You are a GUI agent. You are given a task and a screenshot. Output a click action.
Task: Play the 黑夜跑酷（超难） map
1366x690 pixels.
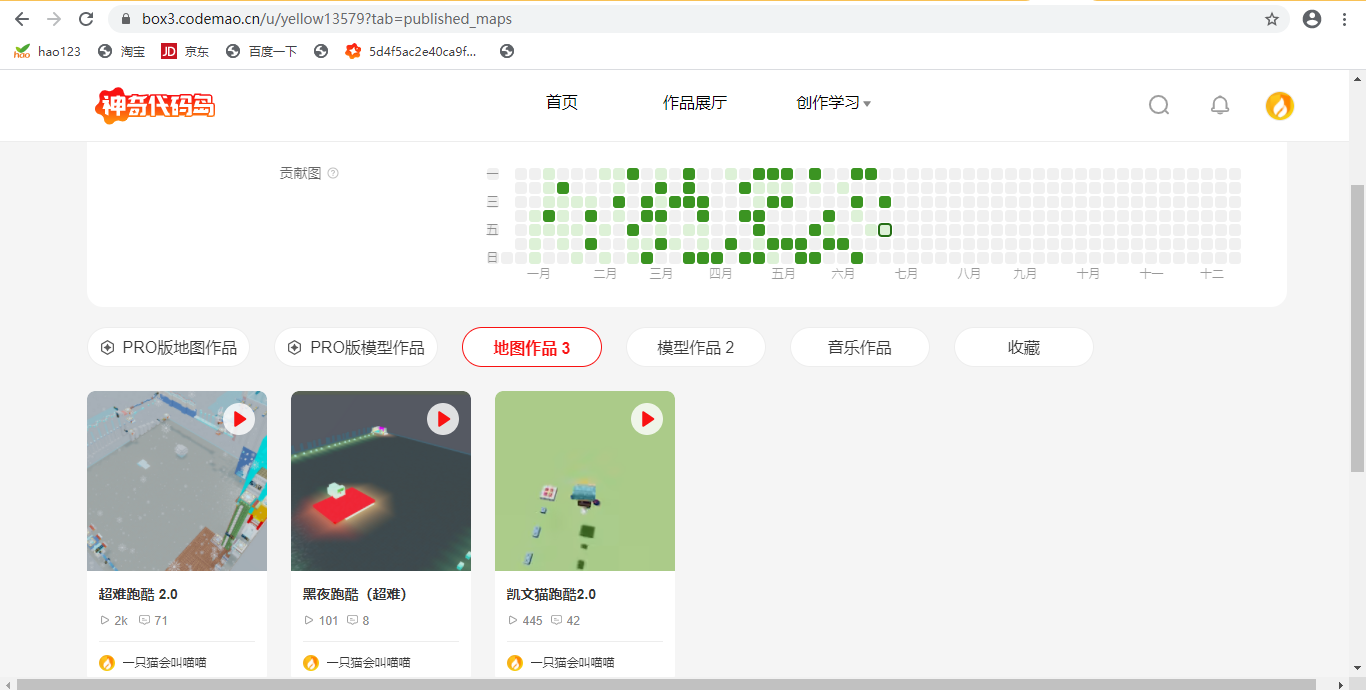443,419
